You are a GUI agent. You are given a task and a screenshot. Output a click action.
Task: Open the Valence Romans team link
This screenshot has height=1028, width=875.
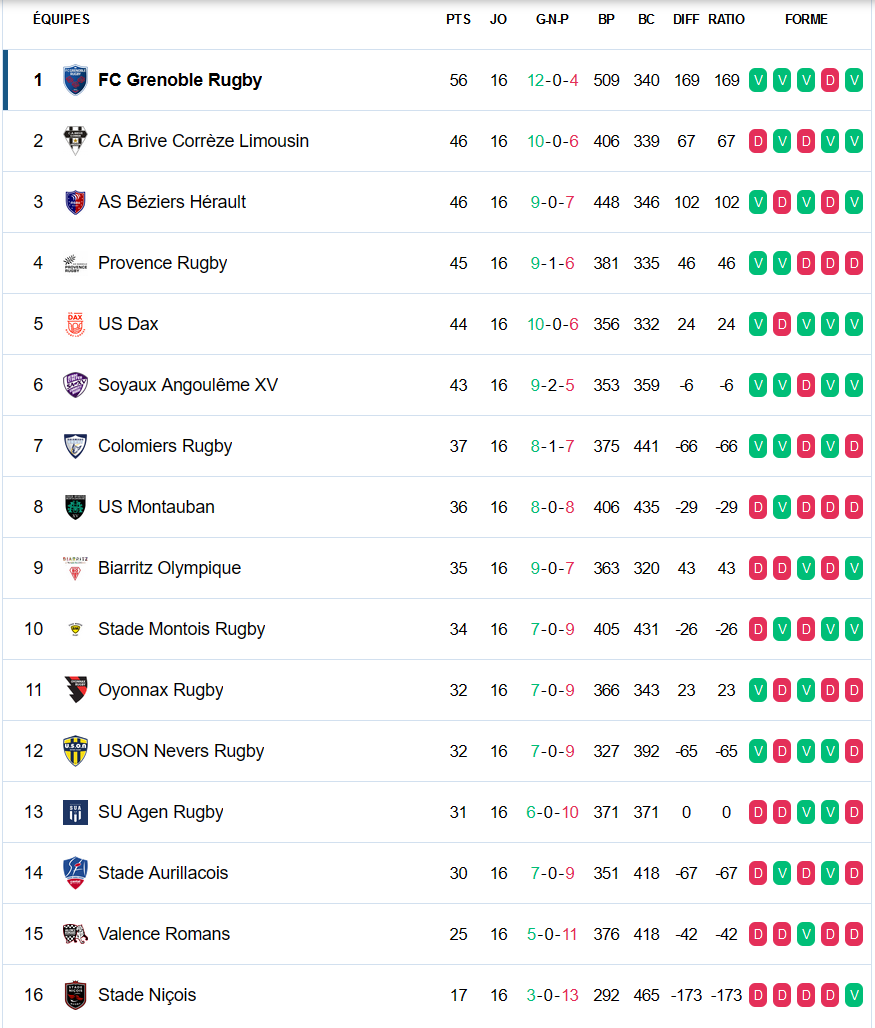(164, 934)
